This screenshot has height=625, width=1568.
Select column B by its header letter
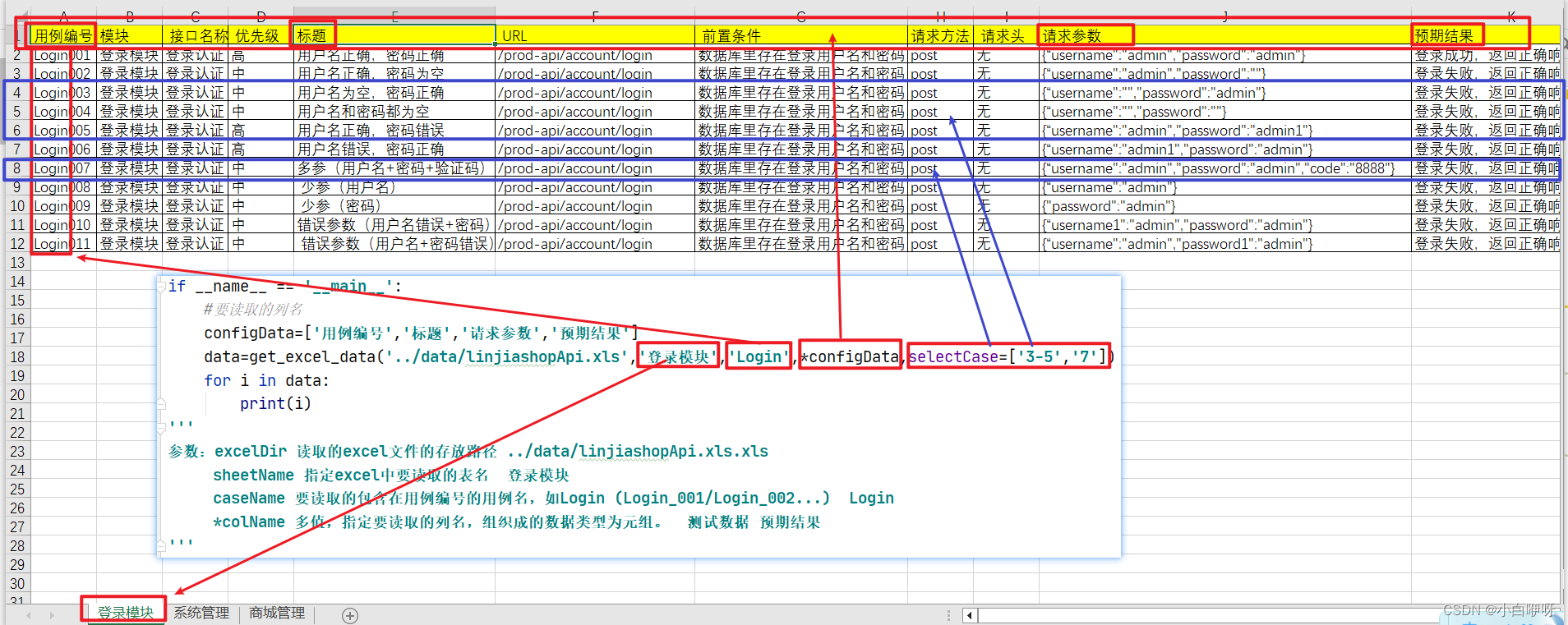click(x=129, y=16)
